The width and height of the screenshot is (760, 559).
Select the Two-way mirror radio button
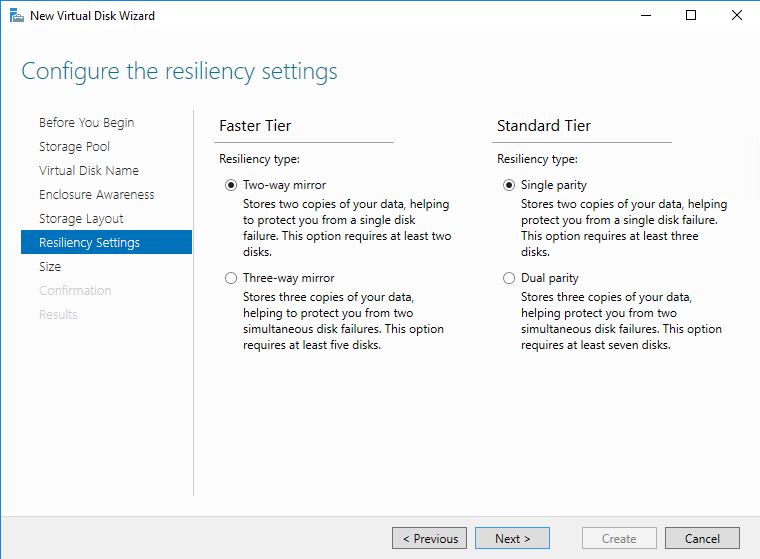coord(231,185)
